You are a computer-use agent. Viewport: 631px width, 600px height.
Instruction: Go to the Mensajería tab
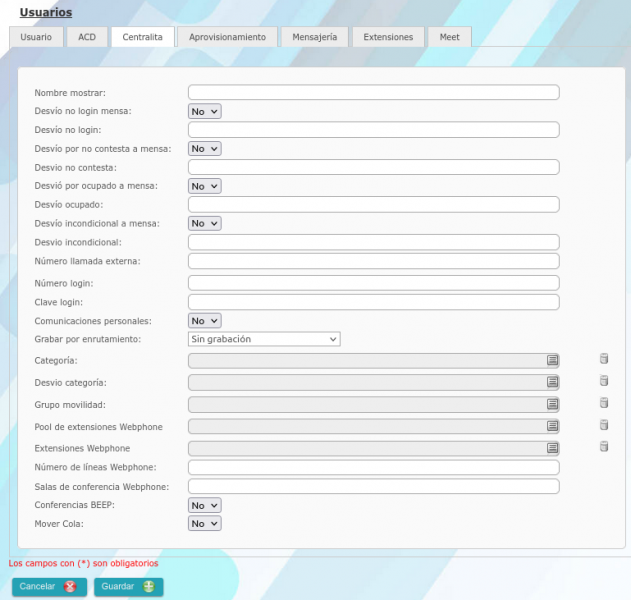click(x=315, y=37)
